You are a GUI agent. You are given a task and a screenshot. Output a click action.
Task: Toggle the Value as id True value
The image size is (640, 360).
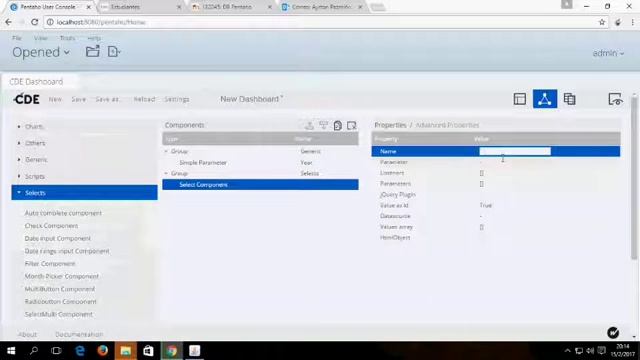[x=486, y=205]
